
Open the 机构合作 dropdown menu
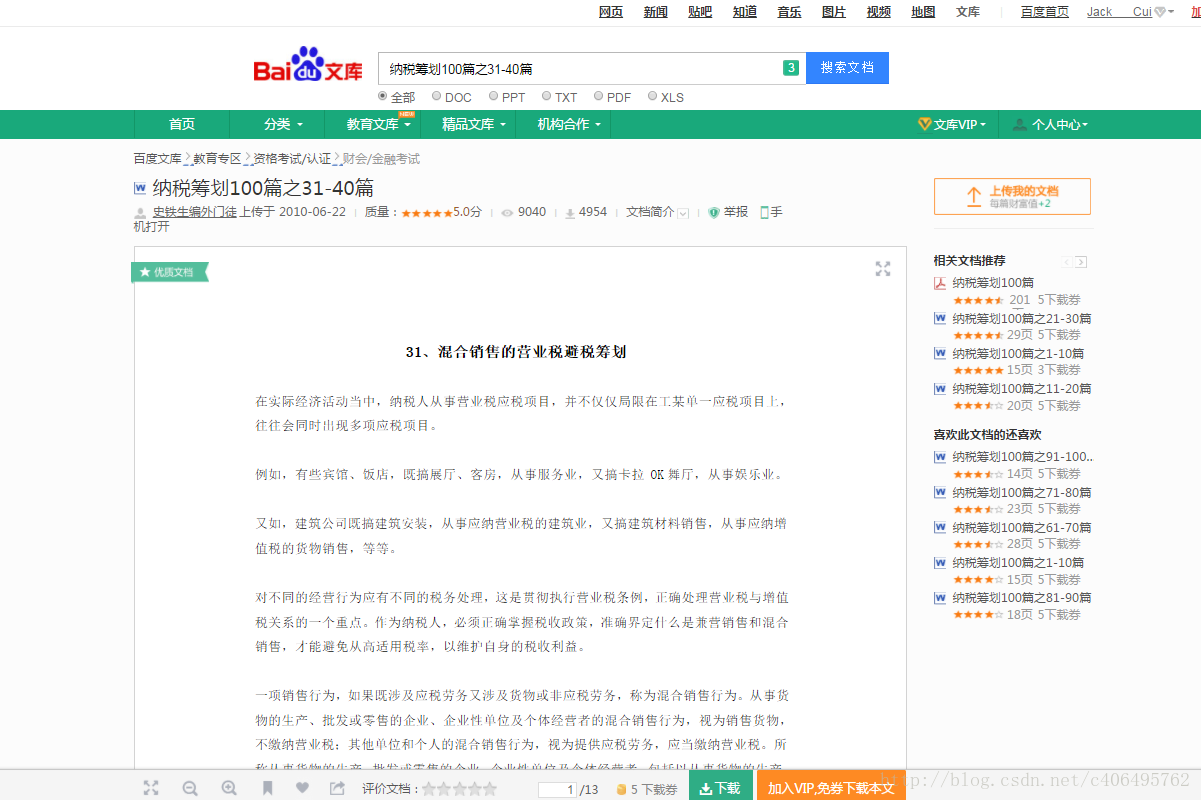[x=569, y=124]
